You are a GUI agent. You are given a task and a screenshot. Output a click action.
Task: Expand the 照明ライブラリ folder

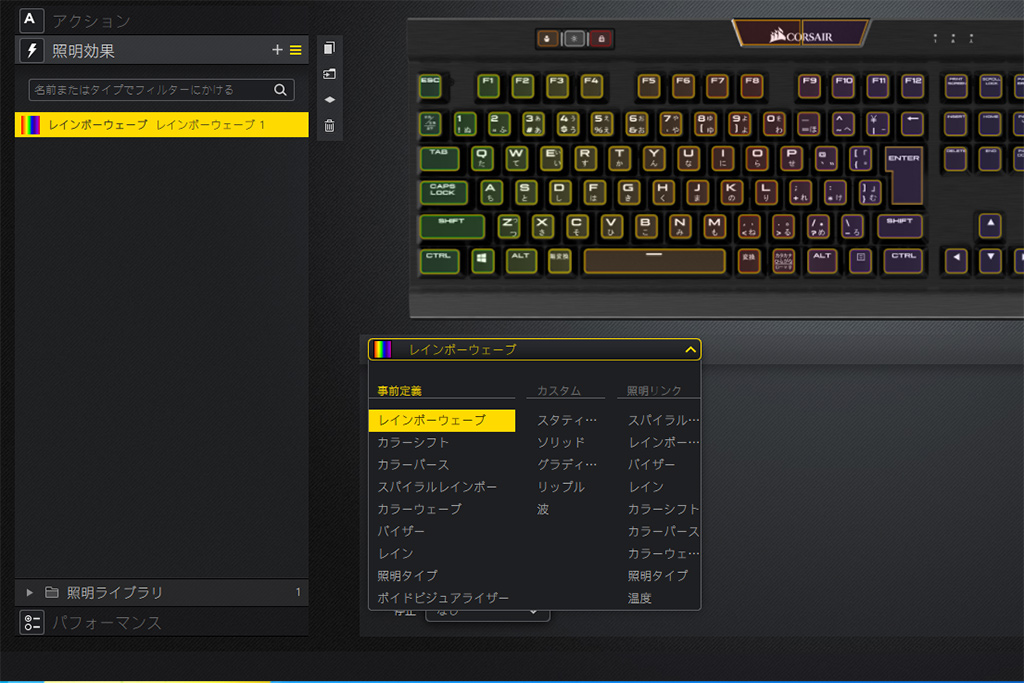[29, 593]
